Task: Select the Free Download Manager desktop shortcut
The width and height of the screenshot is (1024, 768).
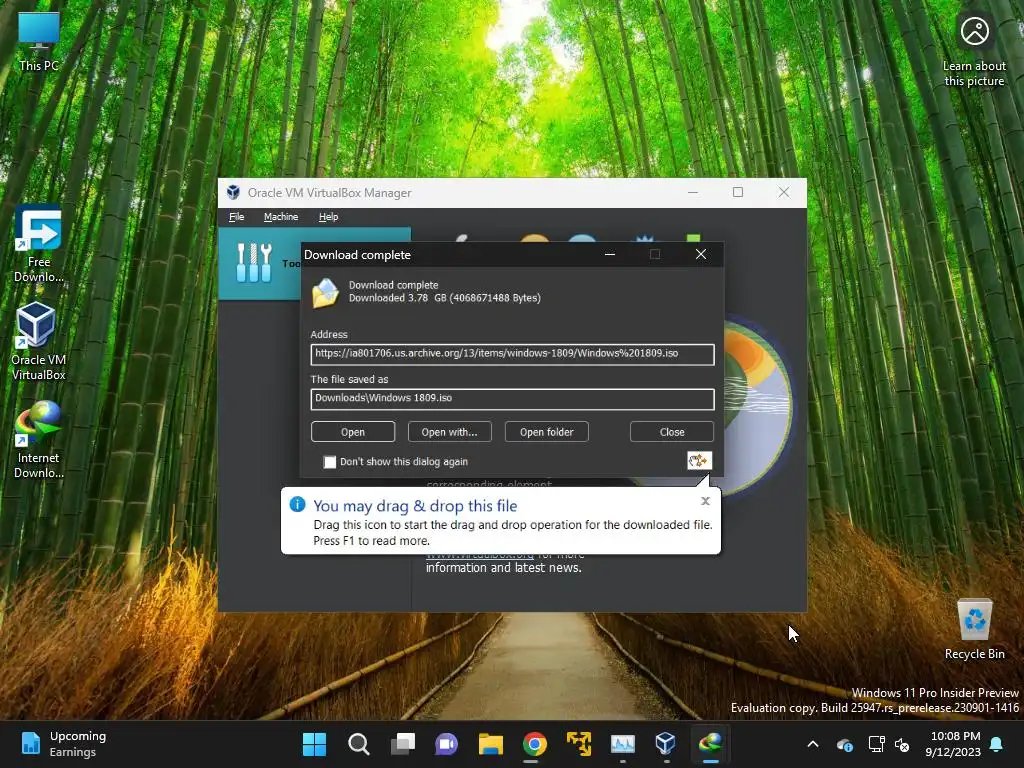Action: 39,244
